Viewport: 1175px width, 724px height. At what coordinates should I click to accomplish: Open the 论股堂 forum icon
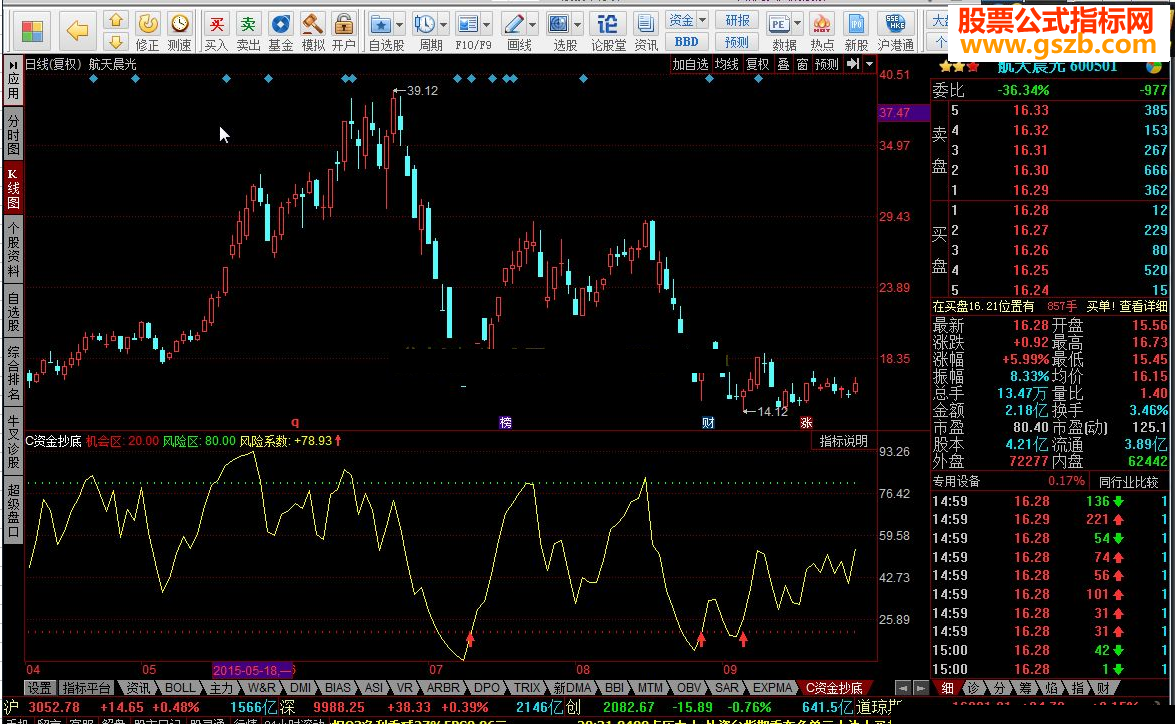(x=608, y=31)
